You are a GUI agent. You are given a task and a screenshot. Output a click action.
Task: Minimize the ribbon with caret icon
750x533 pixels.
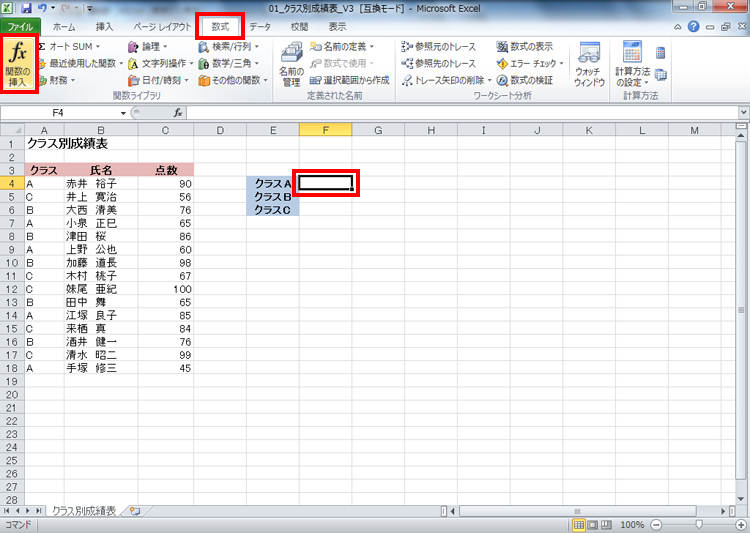tap(678, 27)
